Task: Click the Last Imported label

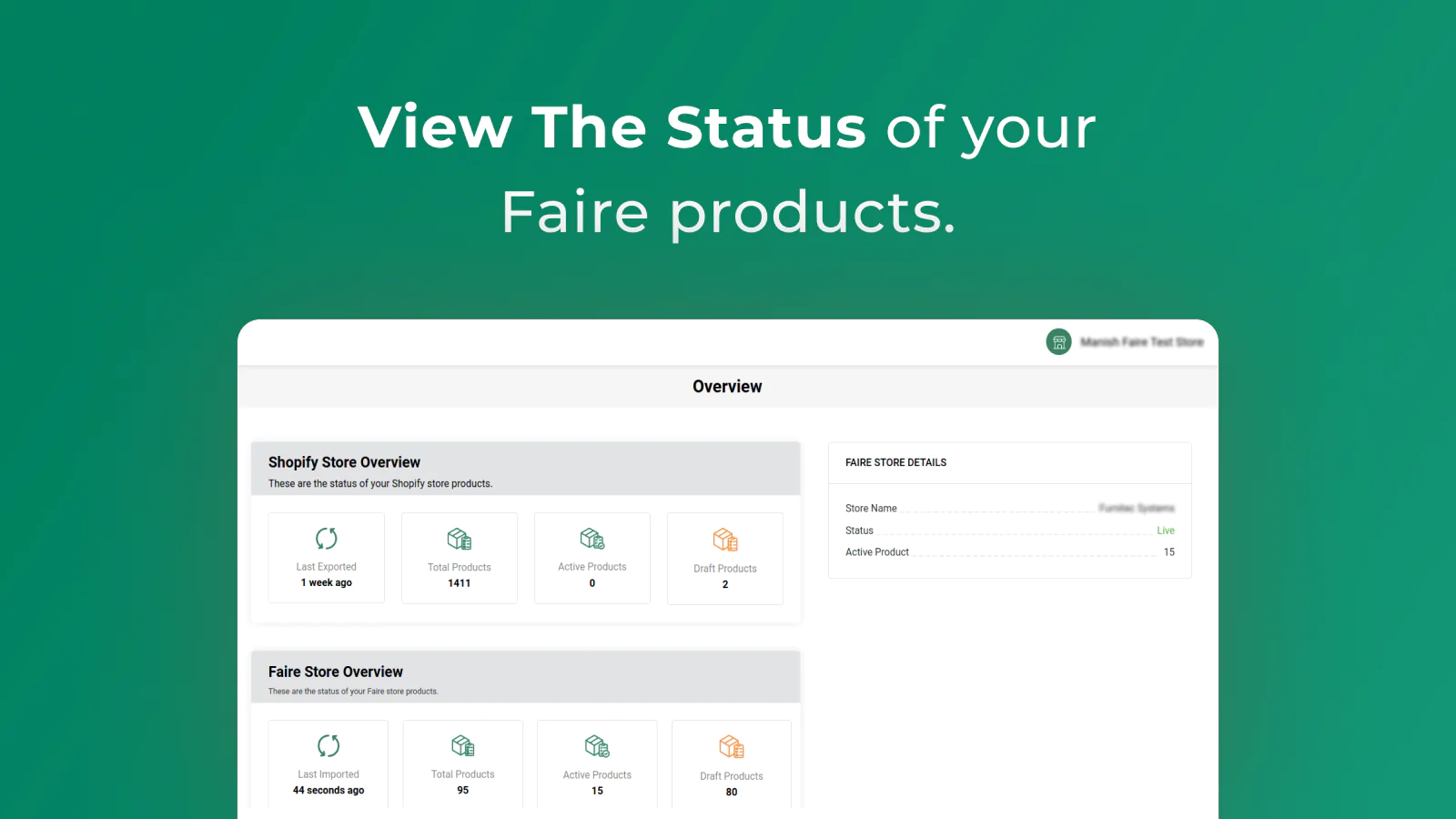Action: coord(329,774)
